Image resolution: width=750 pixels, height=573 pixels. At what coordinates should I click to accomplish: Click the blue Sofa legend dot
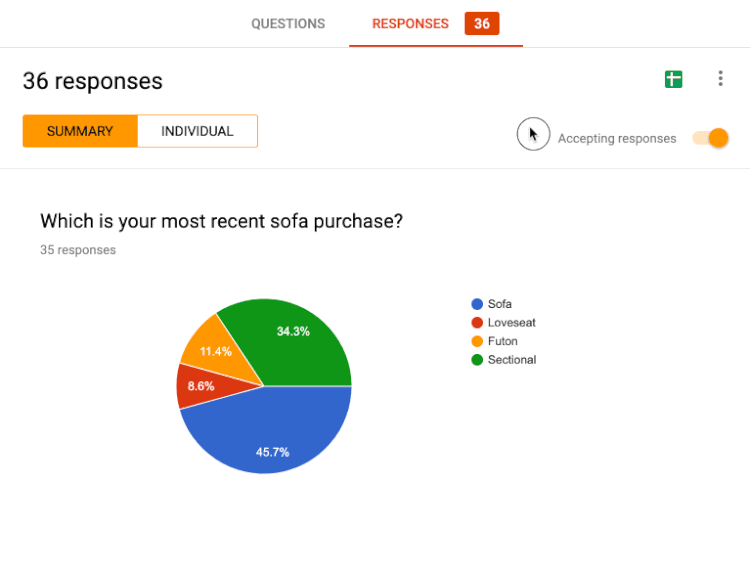477,304
